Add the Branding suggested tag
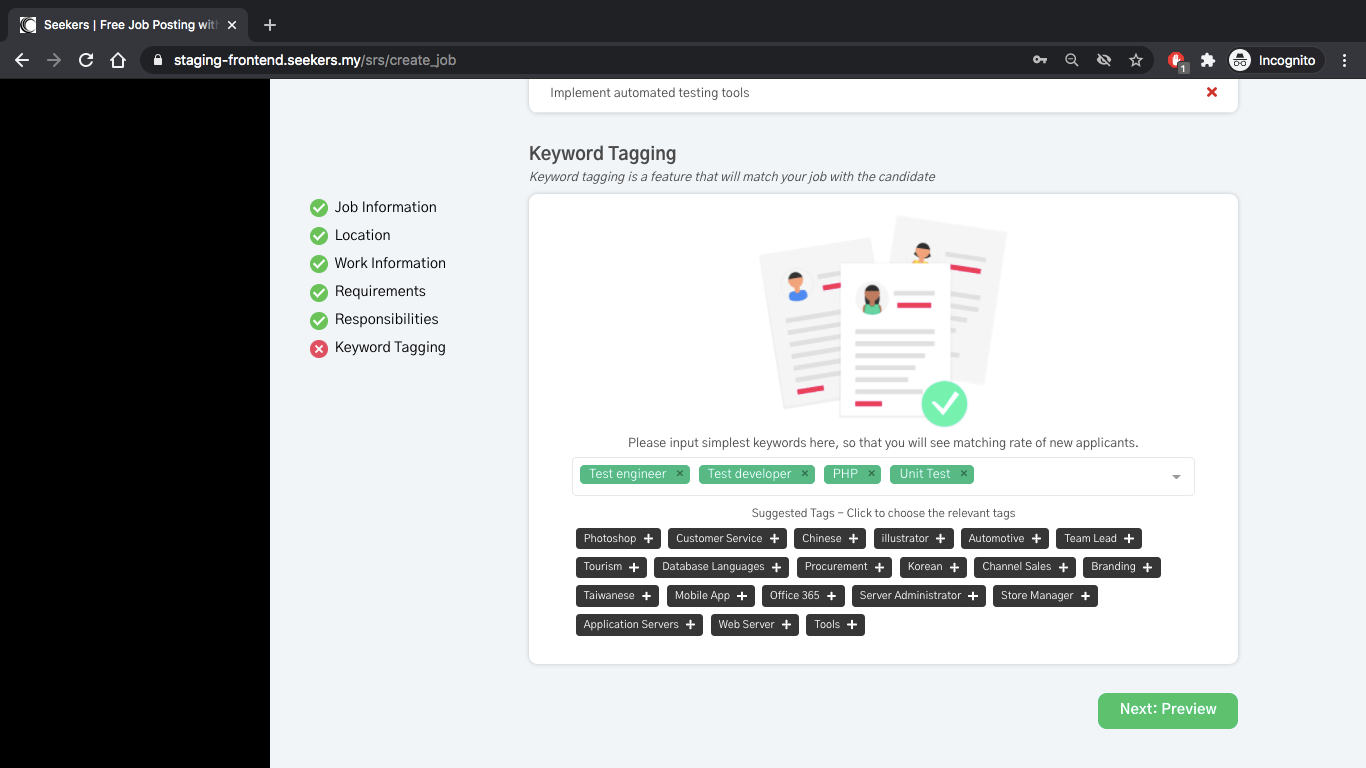Screen dimensions: 1366x768 (1122, 567)
